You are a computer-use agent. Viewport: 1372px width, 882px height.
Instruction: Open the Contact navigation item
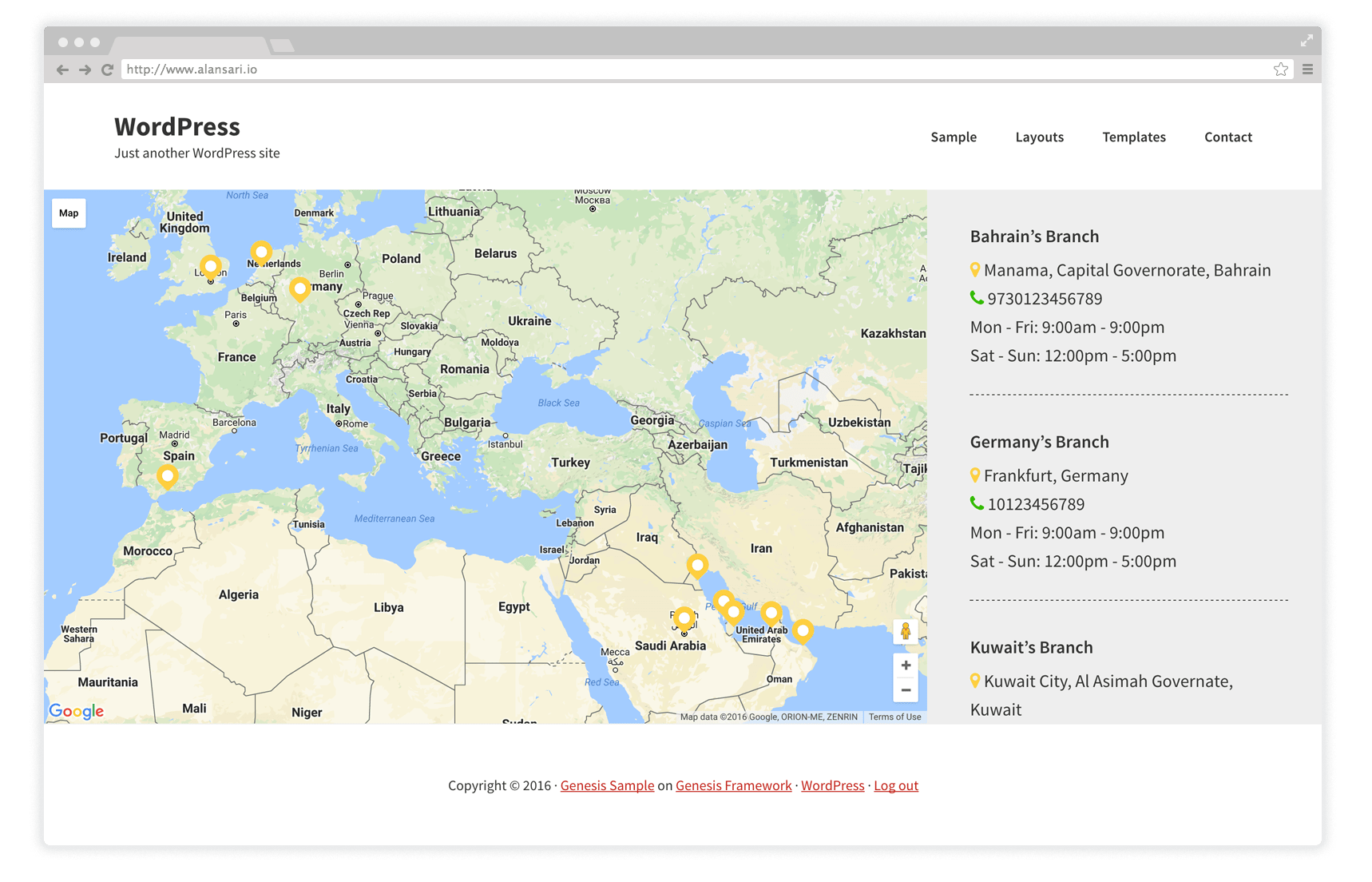(x=1227, y=137)
